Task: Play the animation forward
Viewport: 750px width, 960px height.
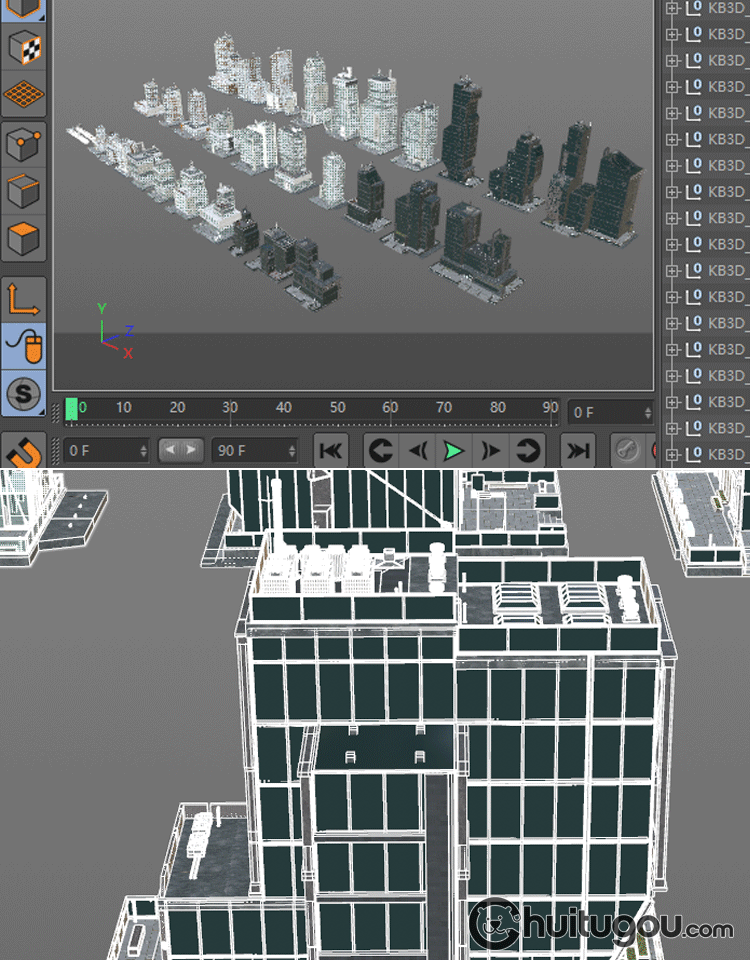Action: 453,451
